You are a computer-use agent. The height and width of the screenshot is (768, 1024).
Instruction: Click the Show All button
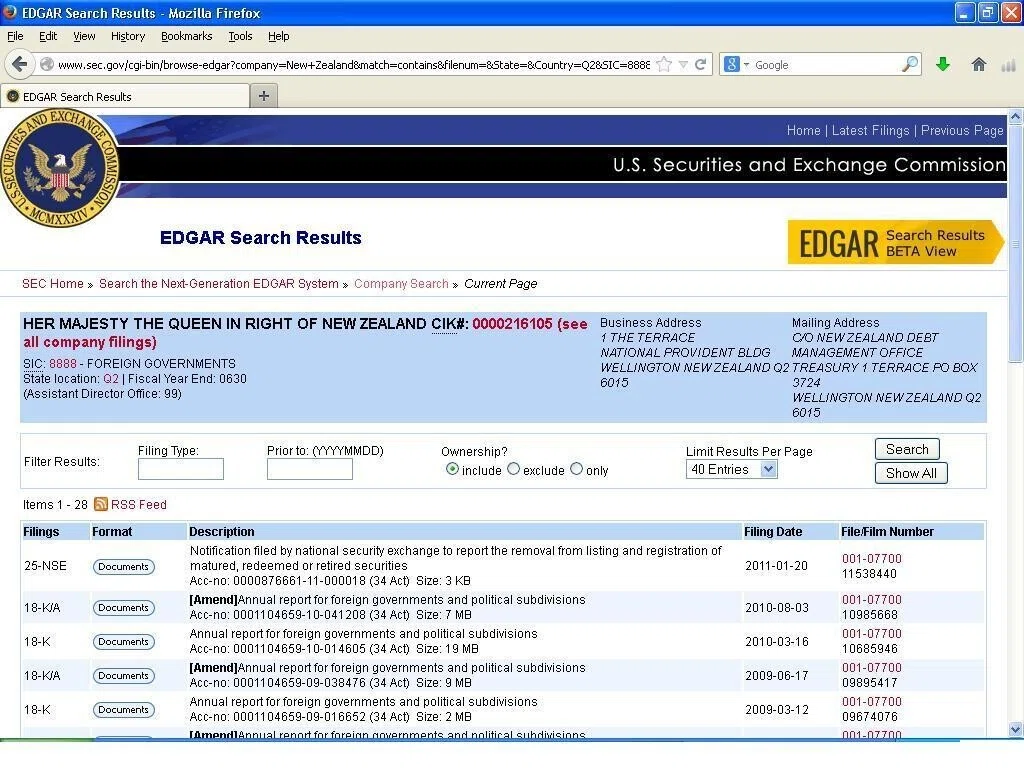[x=911, y=473]
